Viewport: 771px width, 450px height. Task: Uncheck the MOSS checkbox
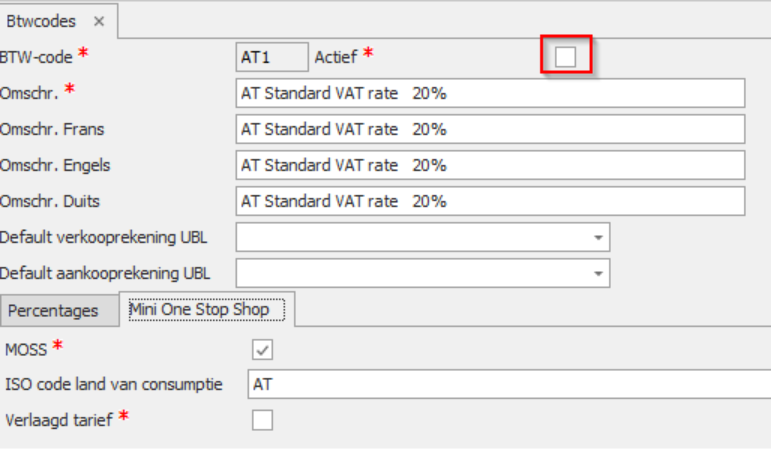[x=262, y=350]
